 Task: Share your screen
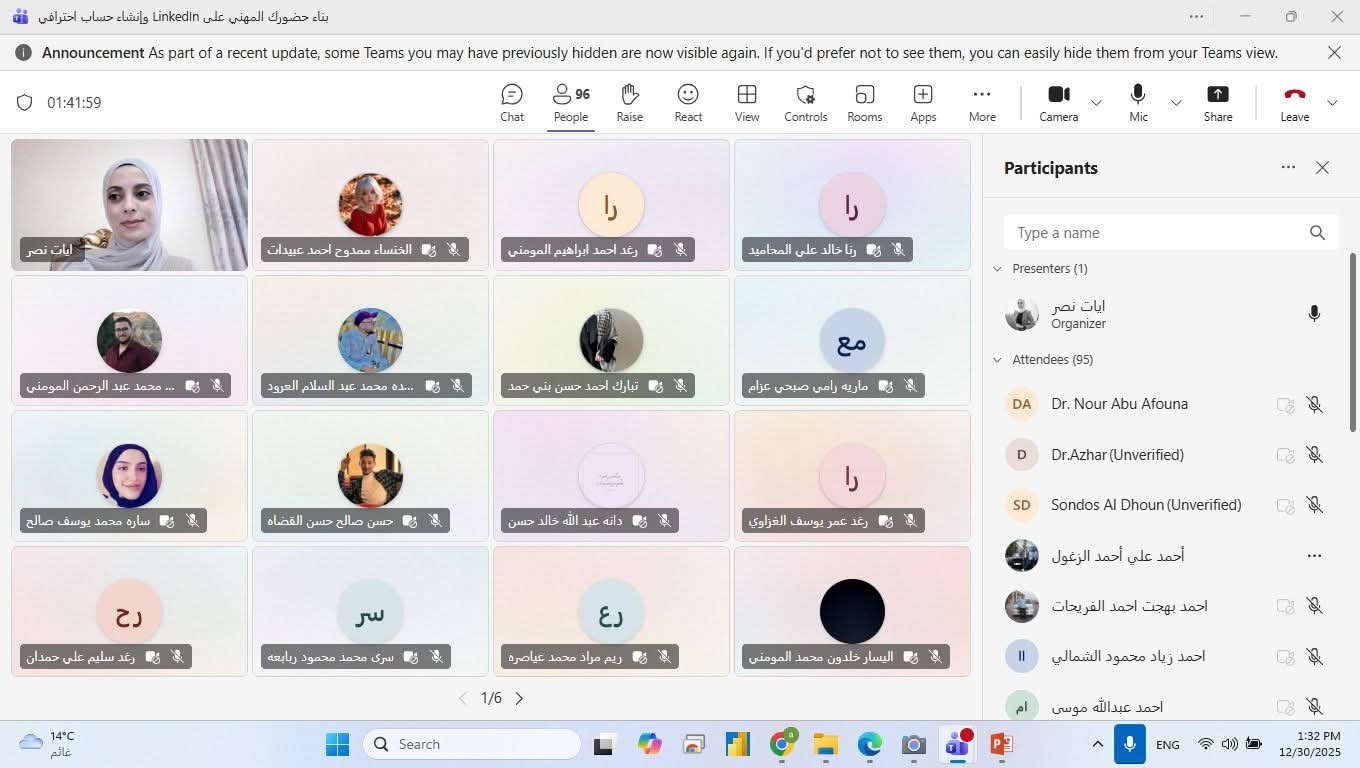pyautogui.click(x=1217, y=100)
